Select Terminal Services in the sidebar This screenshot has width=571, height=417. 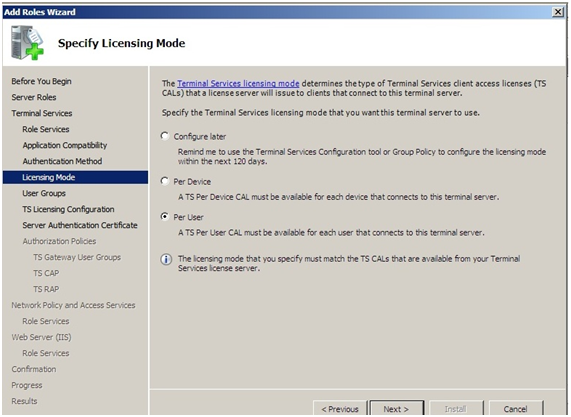tap(42, 113)
